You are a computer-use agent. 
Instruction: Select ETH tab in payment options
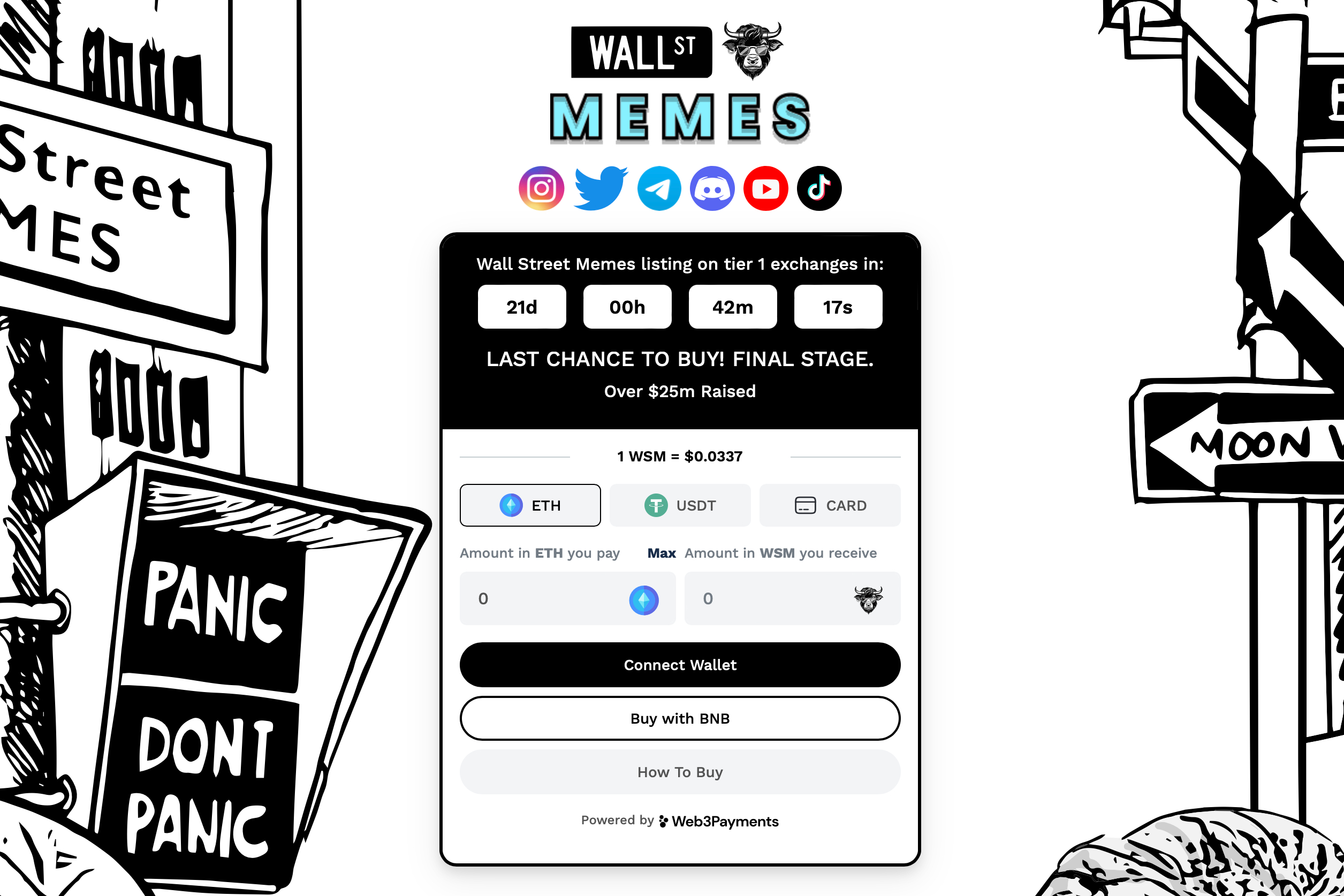530,505
